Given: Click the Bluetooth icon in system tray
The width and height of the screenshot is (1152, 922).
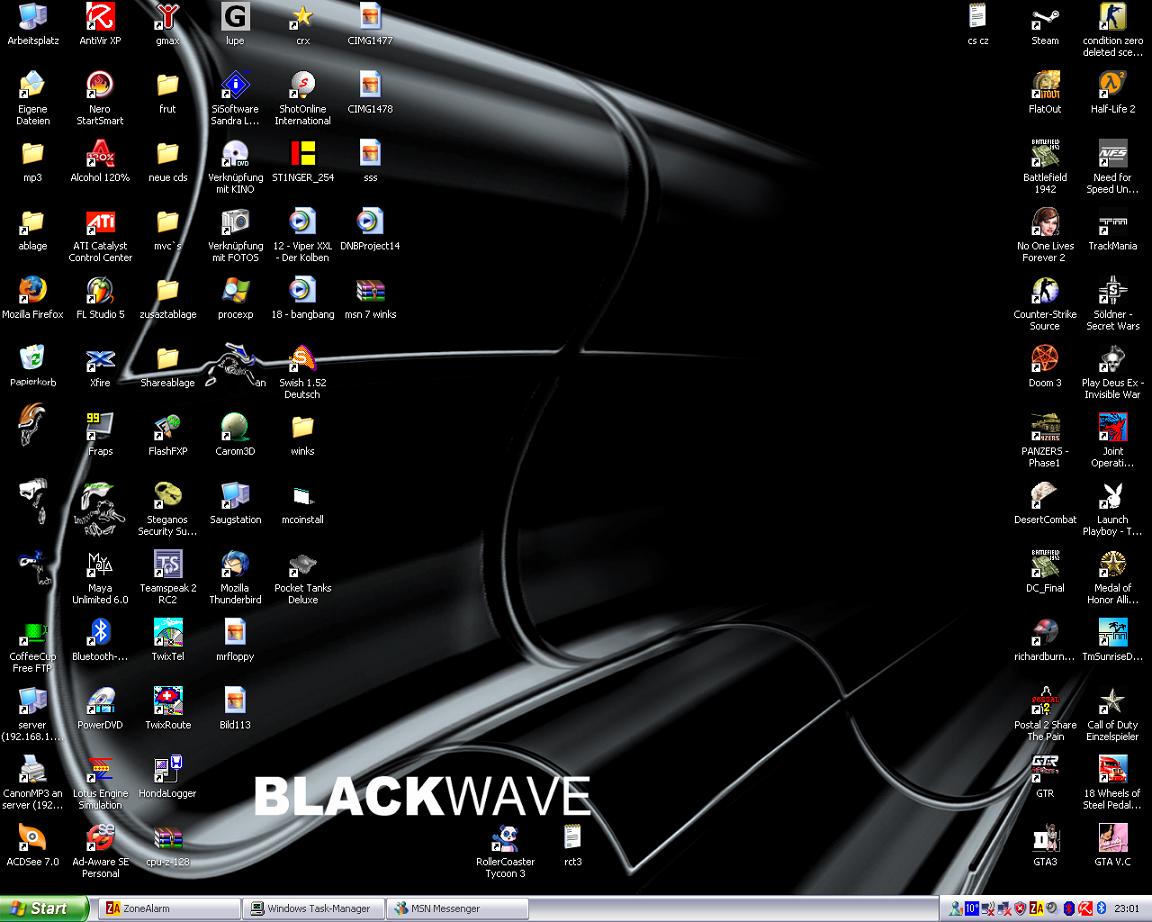Looking at the screenshot, I should click(1101, 909).
